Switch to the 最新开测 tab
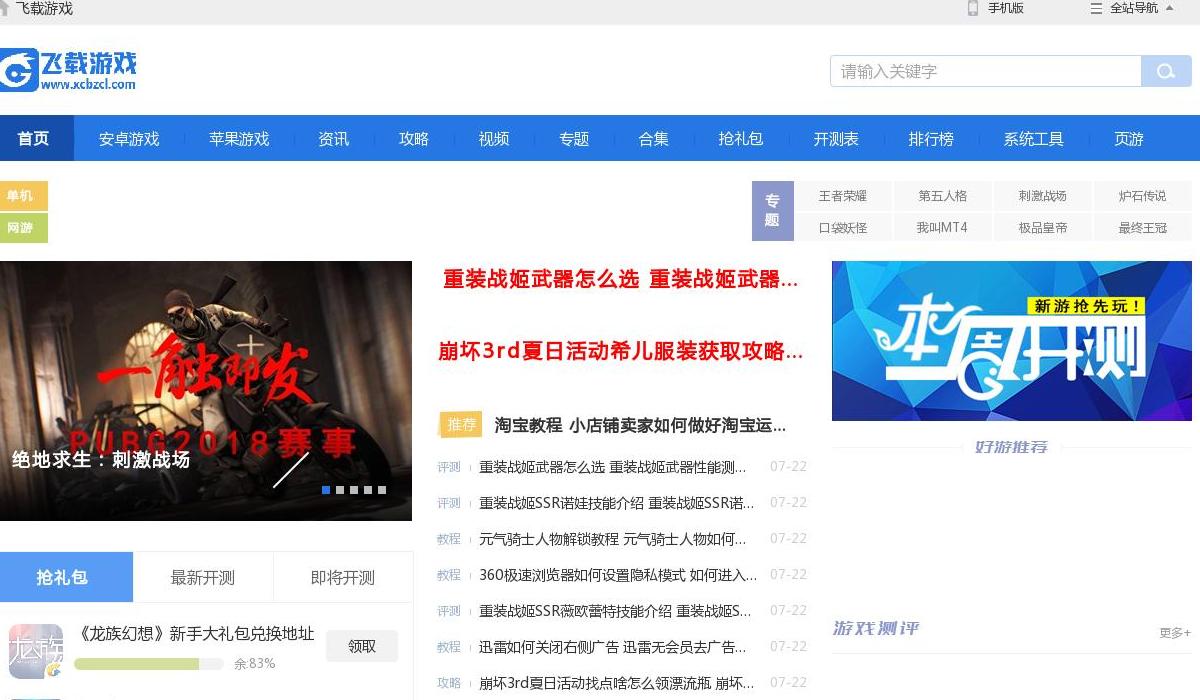The width and height of the screenshot is (1200, 700). 203,577
